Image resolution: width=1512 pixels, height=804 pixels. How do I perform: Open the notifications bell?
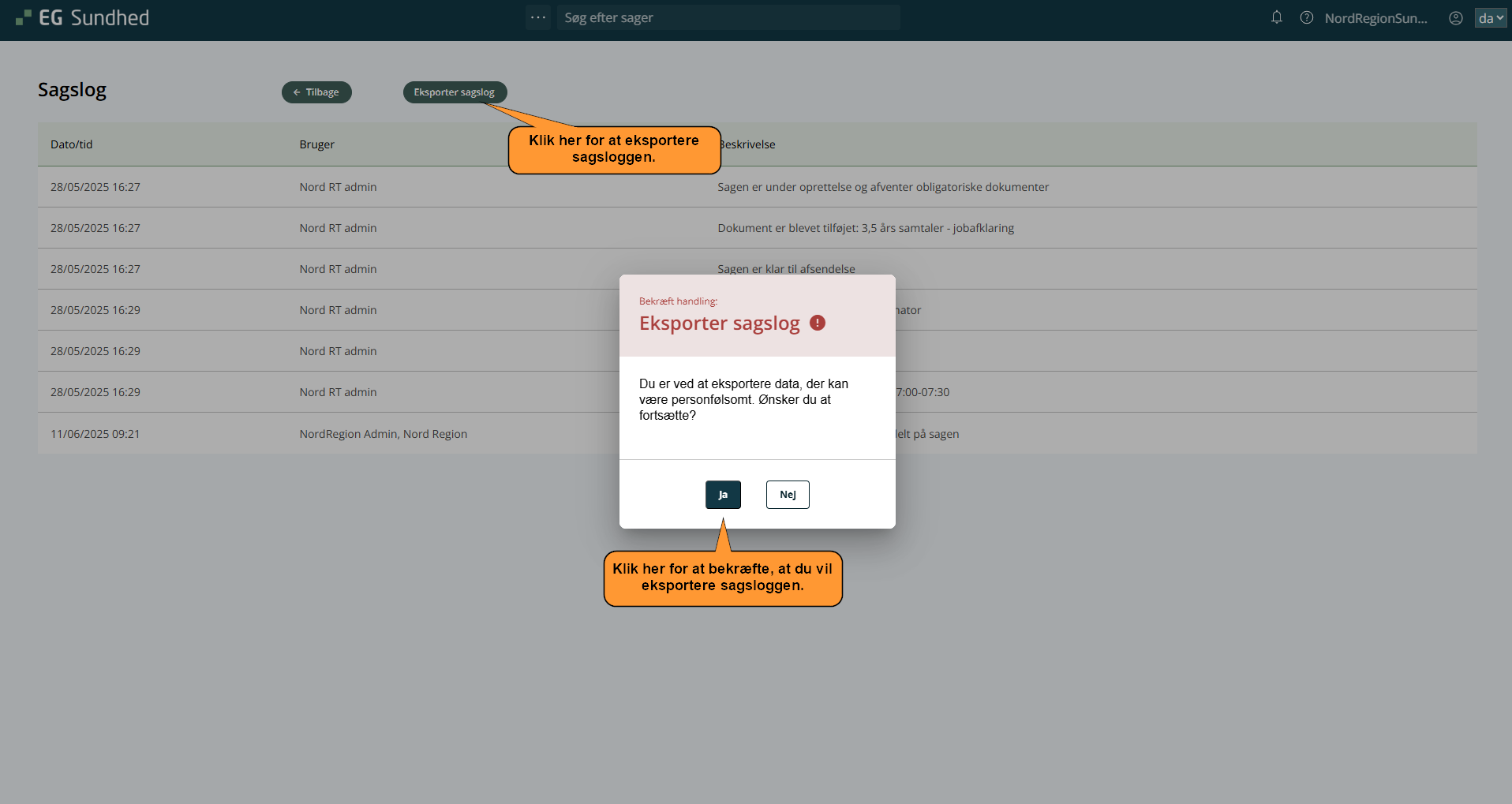point(1276,17)
